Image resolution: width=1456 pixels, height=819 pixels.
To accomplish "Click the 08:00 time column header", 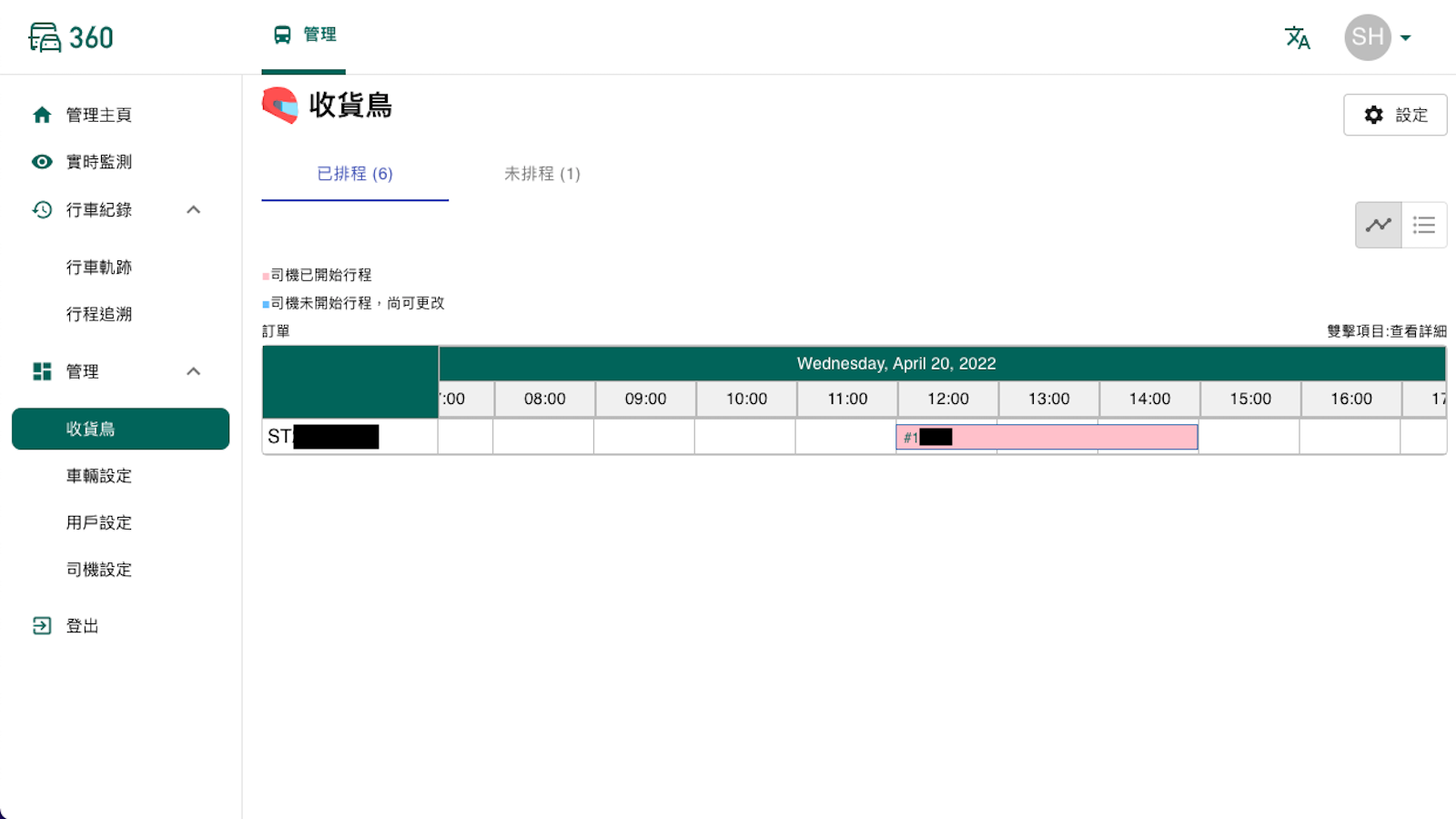I will click(x=544, y=399).
